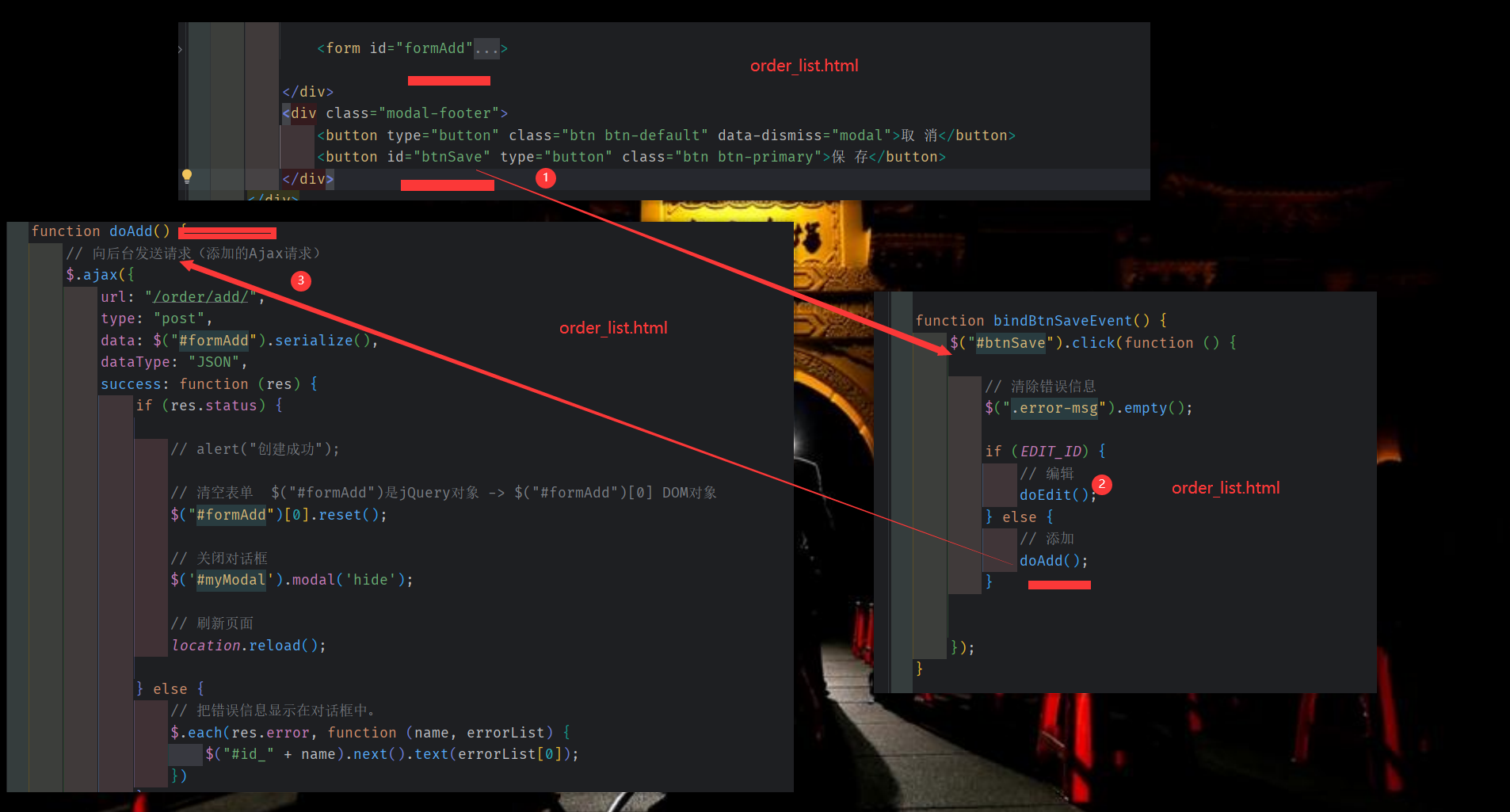1510x812 pixels.
Task: Click the doEdit(); call
Action: [1058, 495]
